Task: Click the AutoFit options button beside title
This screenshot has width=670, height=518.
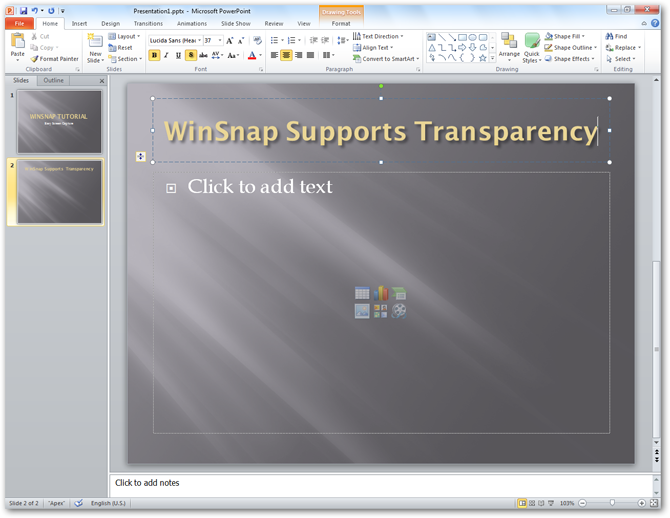Action: (141, 157)
